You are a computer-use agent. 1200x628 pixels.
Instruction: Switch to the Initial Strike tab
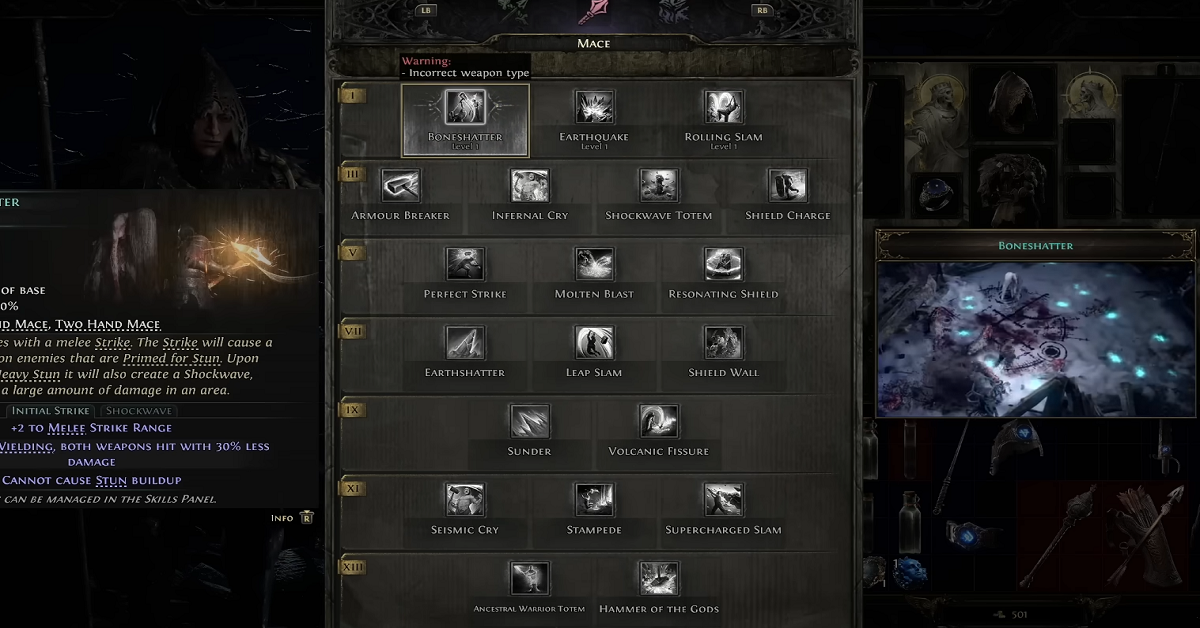(x=52, y=411)
